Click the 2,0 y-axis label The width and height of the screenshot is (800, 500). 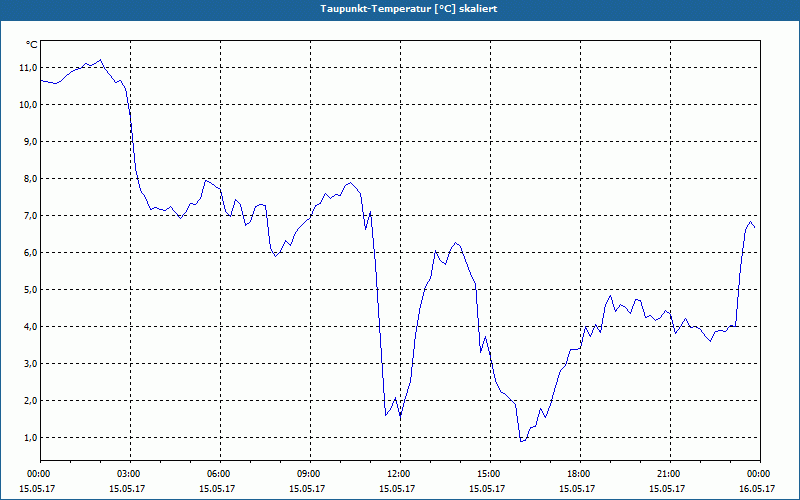point(30,401)
